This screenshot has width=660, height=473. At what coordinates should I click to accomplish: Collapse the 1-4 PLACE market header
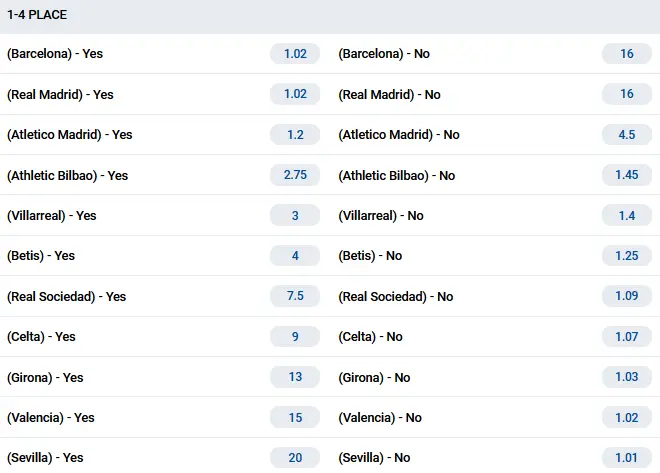330,16
